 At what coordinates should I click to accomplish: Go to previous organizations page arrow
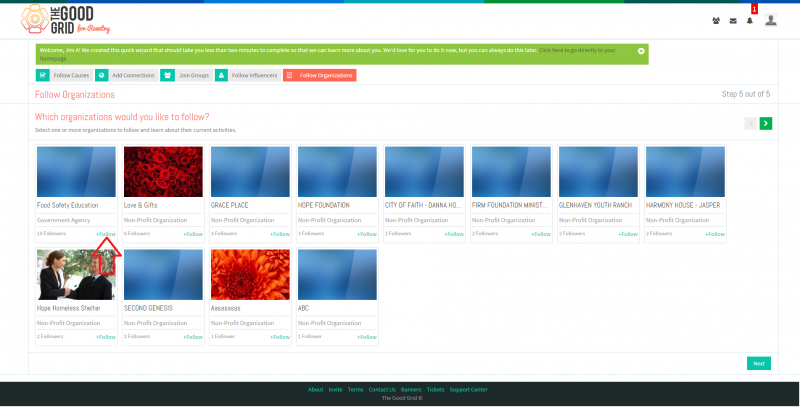click(751, 123)
